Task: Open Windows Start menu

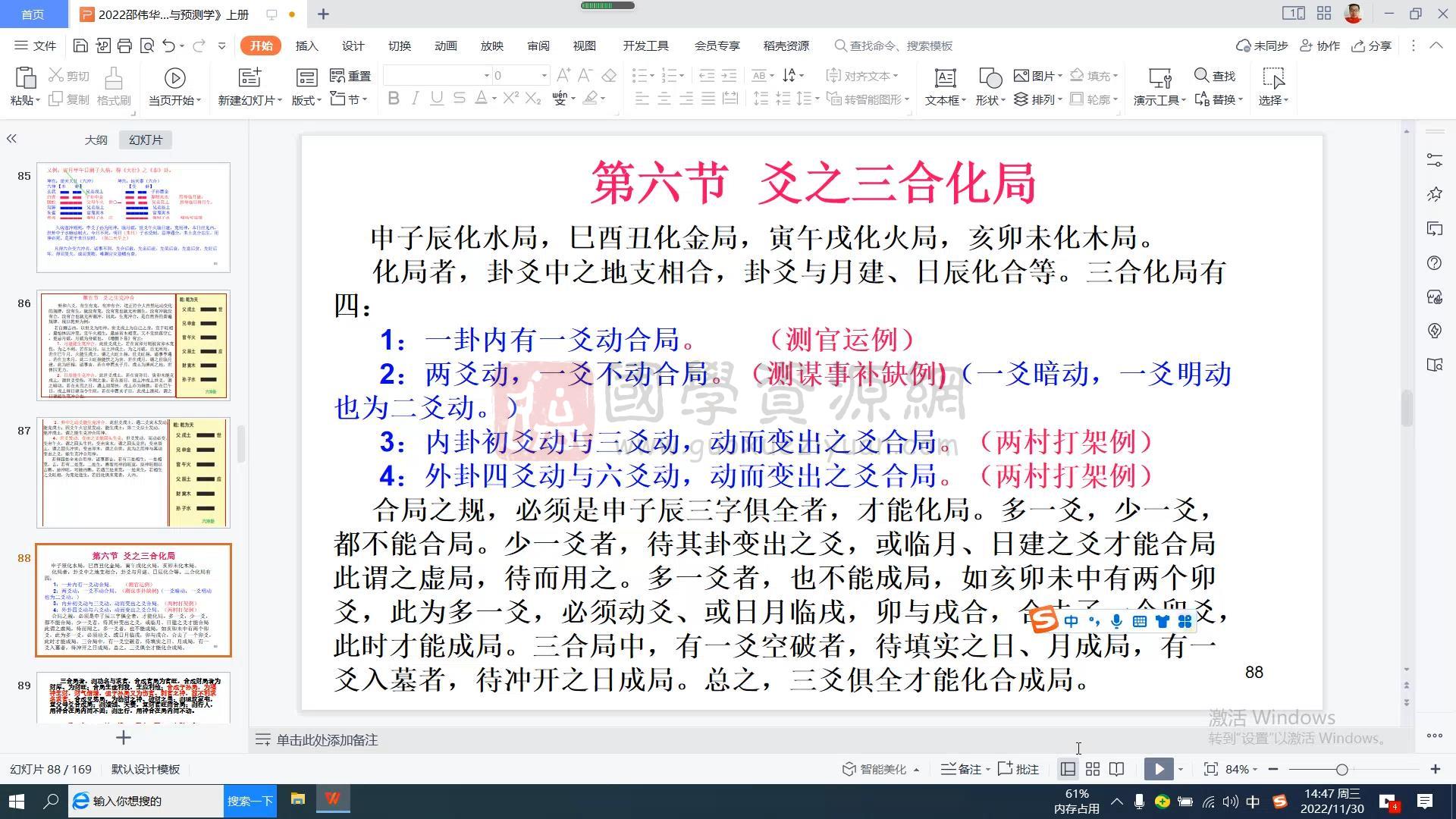Action: (16, 801)
